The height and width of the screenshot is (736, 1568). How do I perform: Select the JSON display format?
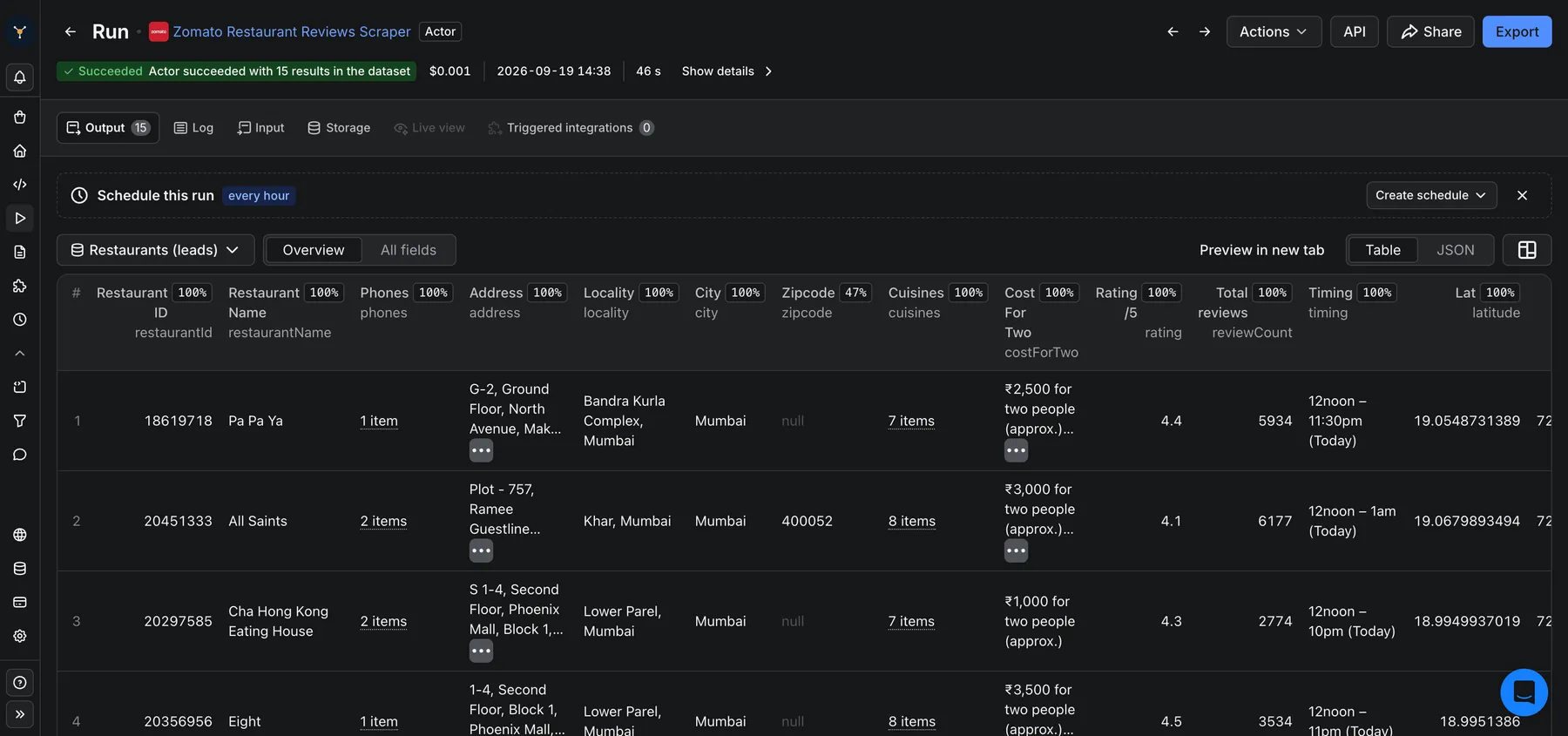coord(1456,250)
